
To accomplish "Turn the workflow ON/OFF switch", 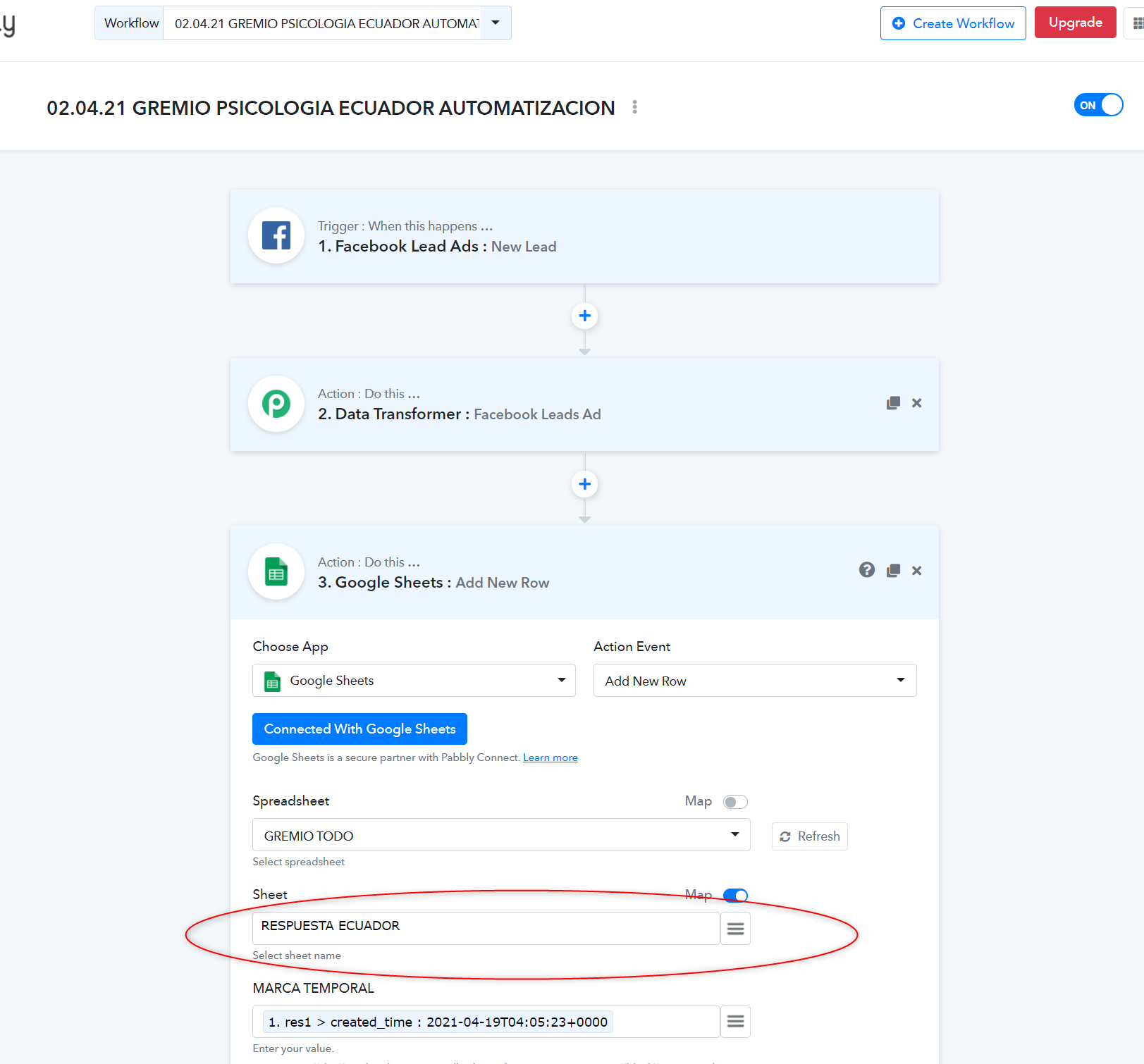I will pyautogui.click(x=1098, y=105).
